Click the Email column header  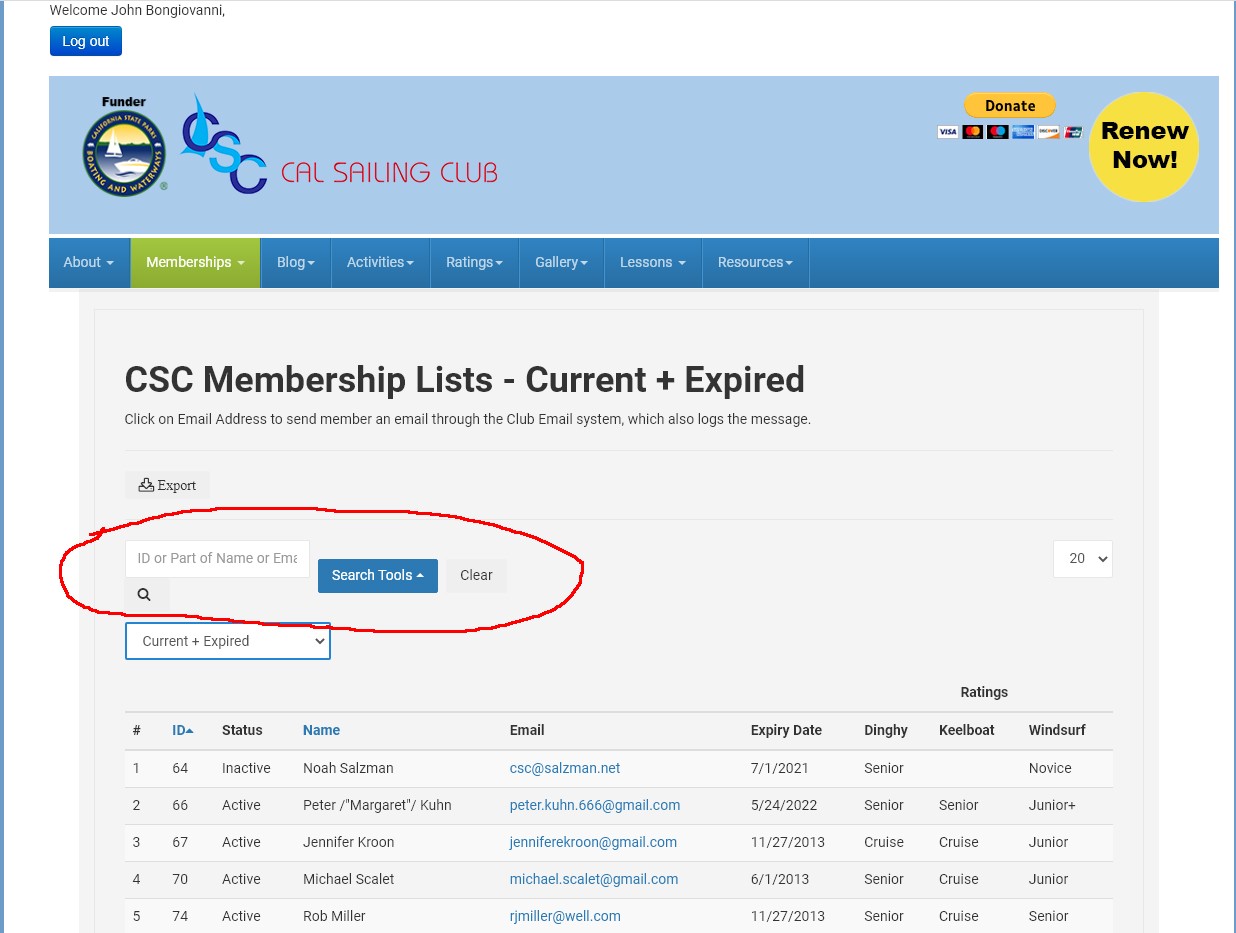click(x=527, y=730)
